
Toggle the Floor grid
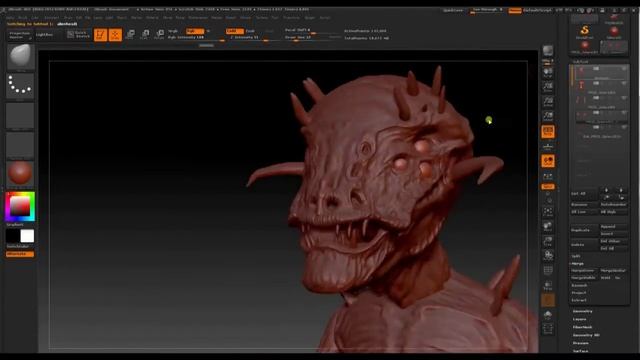(x=548, y=146)
